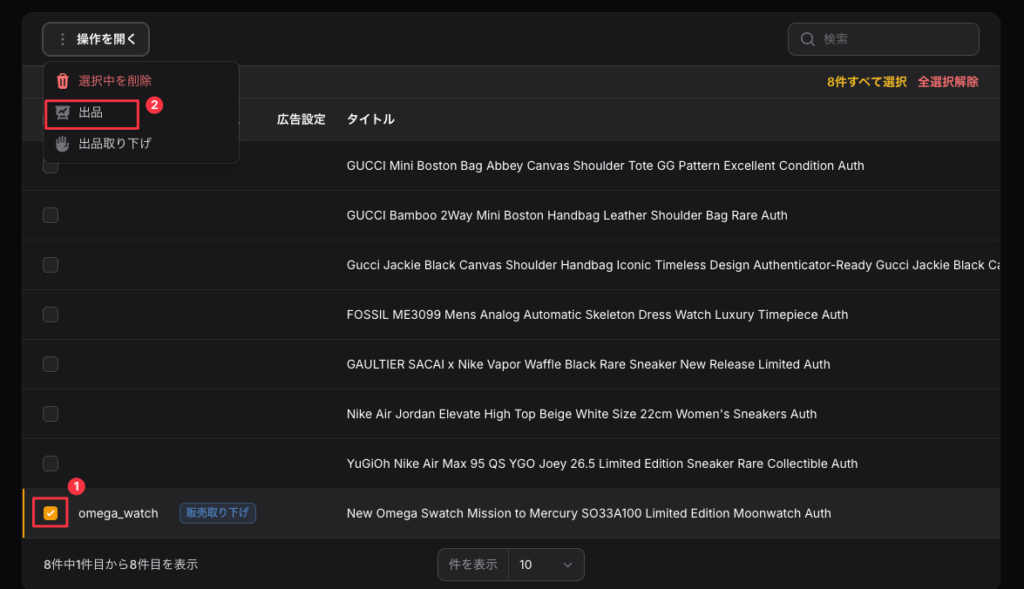Click the 8件すべて選択 link

click(x=866, y=82)
